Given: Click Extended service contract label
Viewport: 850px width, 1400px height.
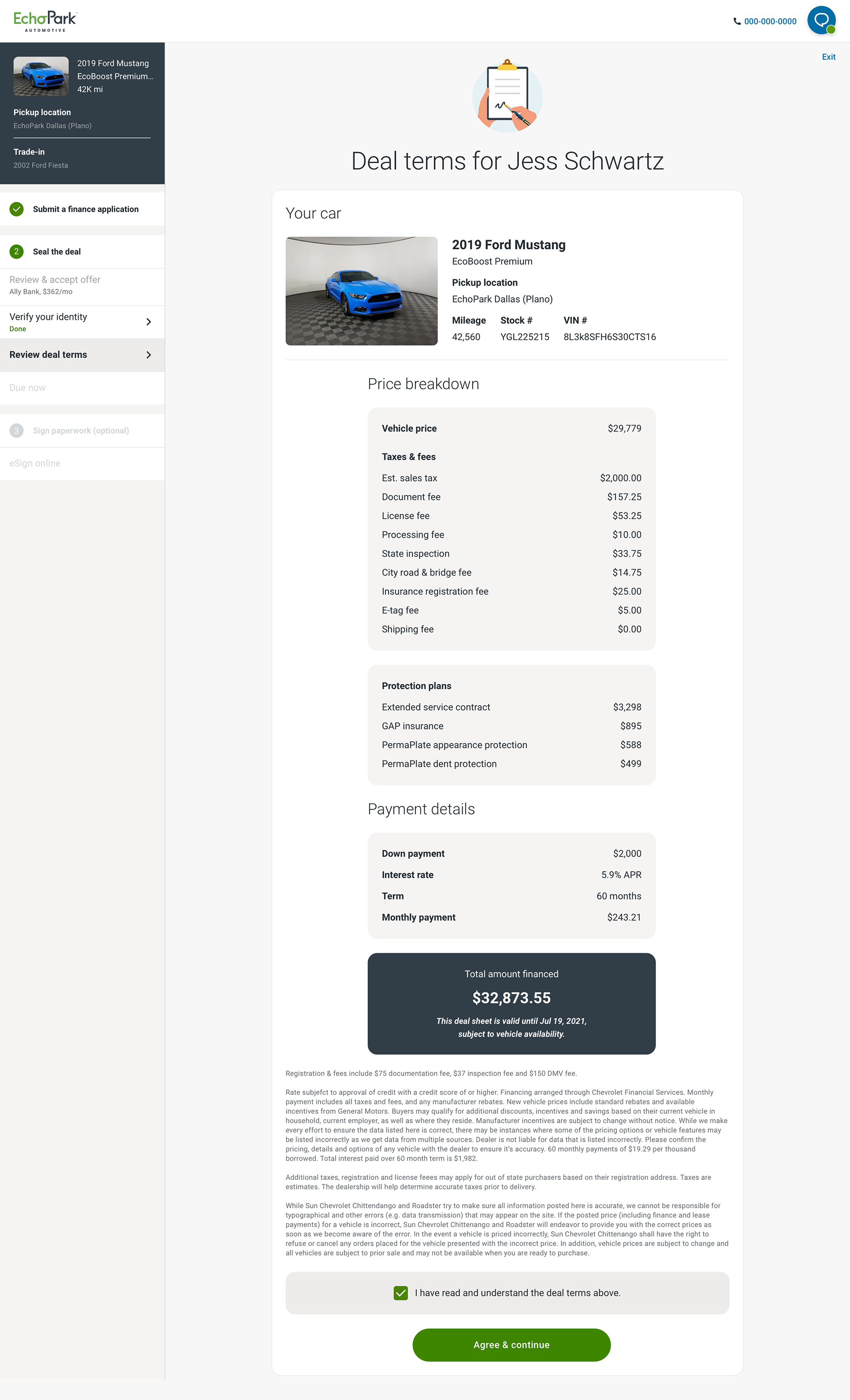Looking at the screenshot, I should 436,707.
